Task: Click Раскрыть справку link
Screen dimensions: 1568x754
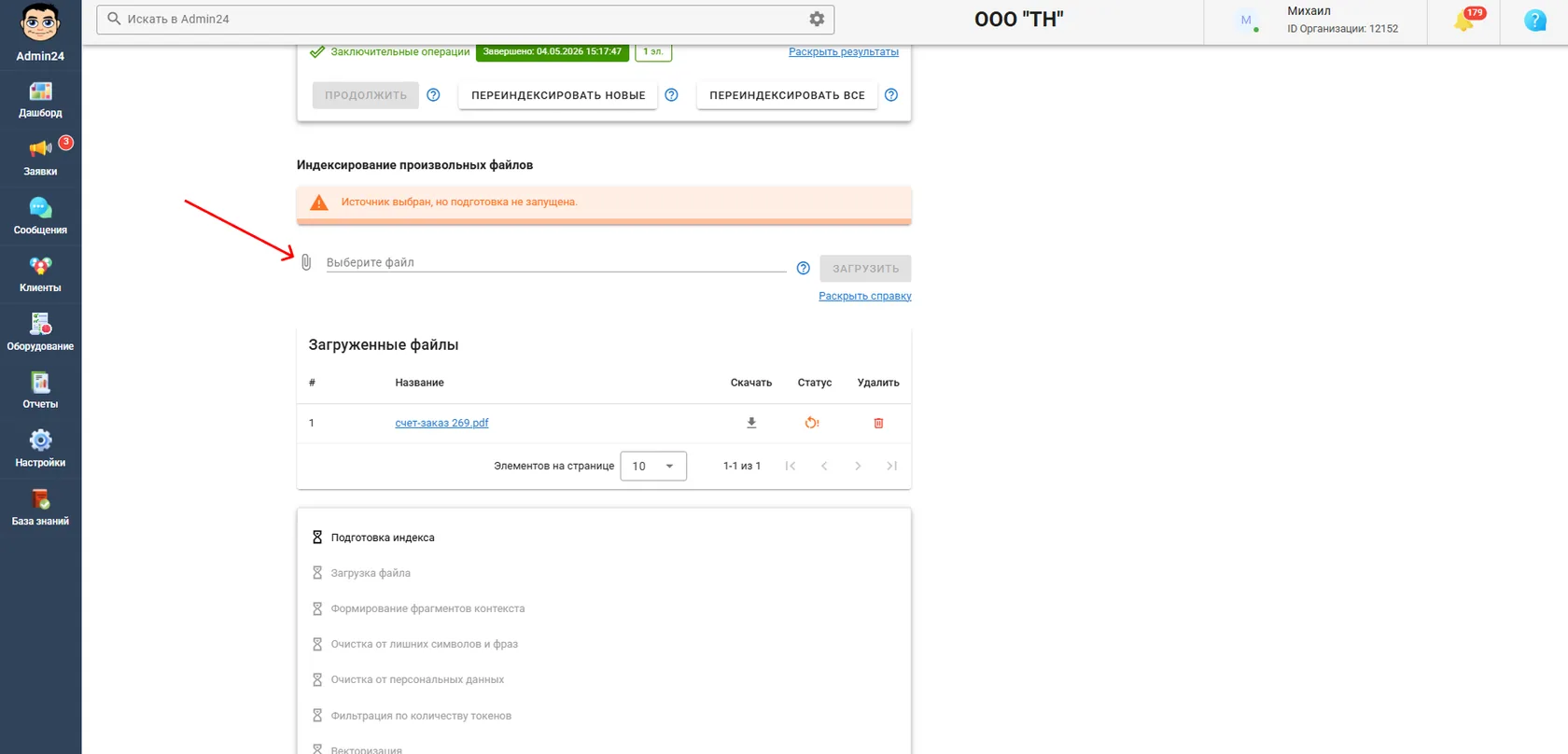Action: point(865,296)
